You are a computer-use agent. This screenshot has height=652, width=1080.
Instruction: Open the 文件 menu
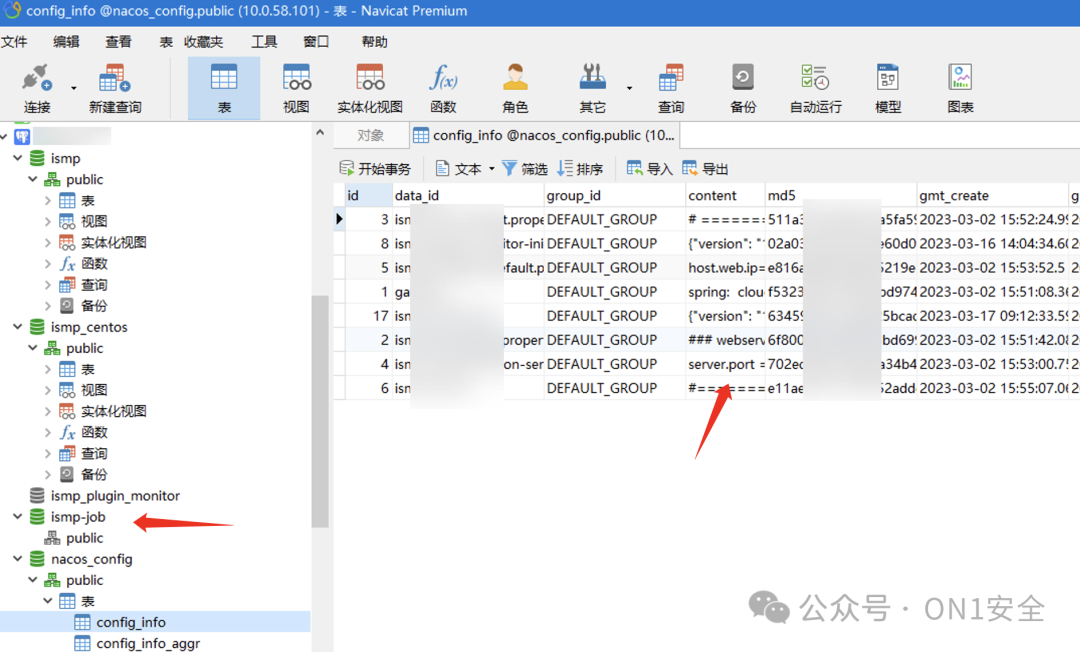point(14,42)
